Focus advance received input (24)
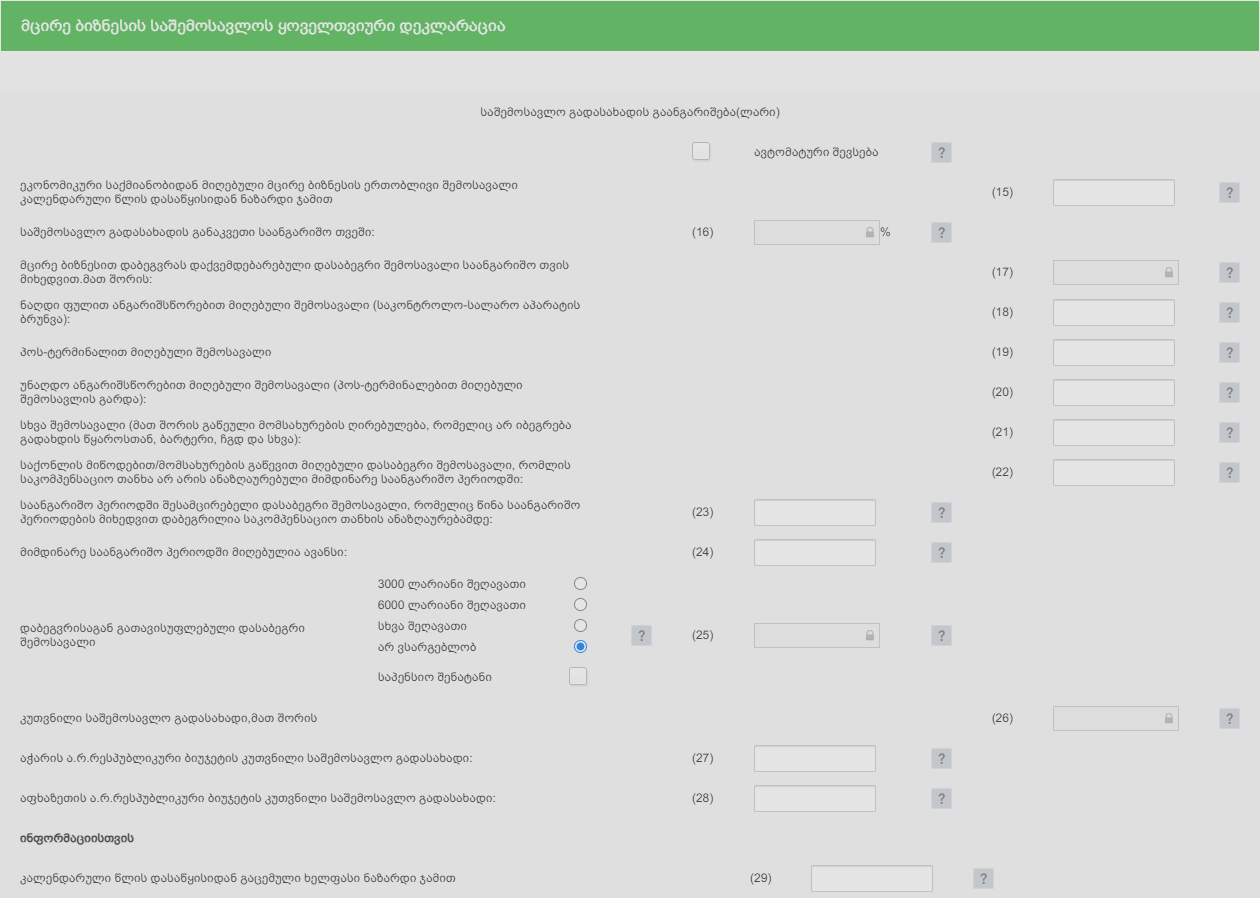Image resolution: width=1260 pixels, height=898 pixels. pyautogui.click(x=815, y=552)
